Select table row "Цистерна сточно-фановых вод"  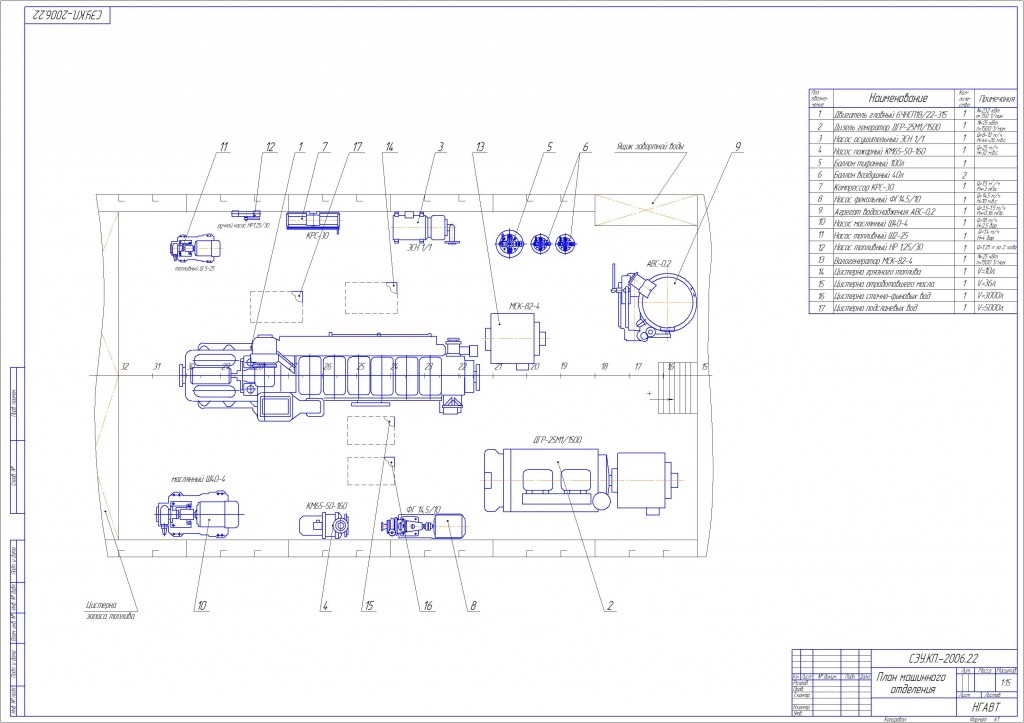pos(913,296)
